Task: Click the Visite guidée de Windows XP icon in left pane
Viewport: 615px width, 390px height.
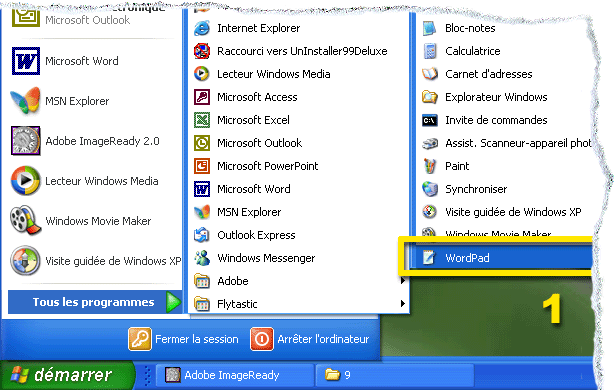Action: coord(25,260)
